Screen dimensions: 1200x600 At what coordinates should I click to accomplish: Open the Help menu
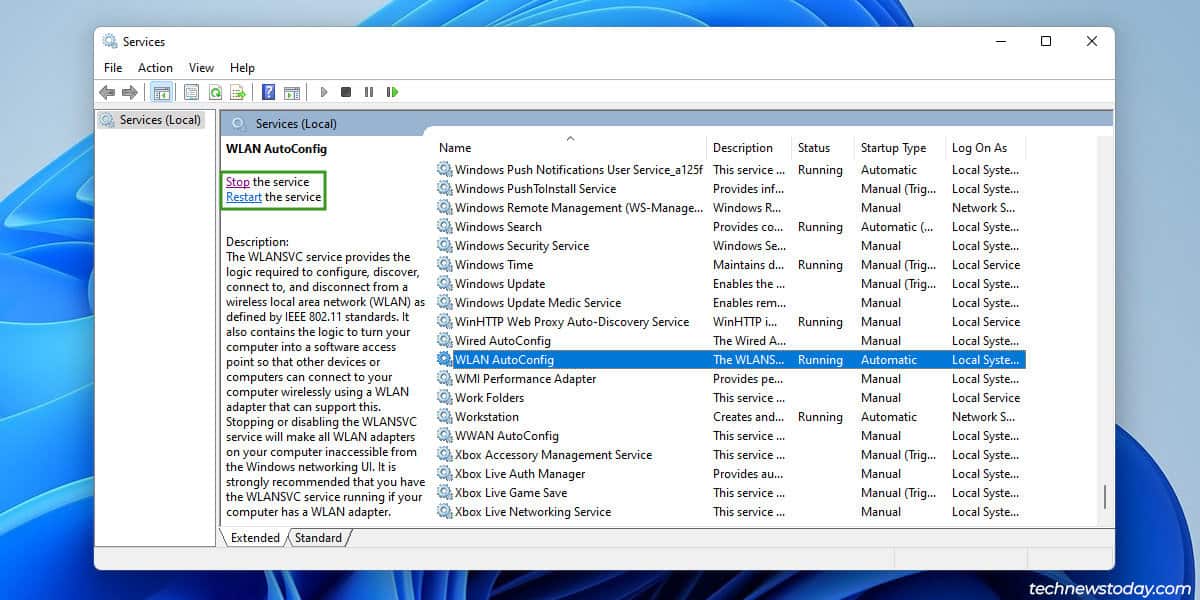tap(242, 68)
